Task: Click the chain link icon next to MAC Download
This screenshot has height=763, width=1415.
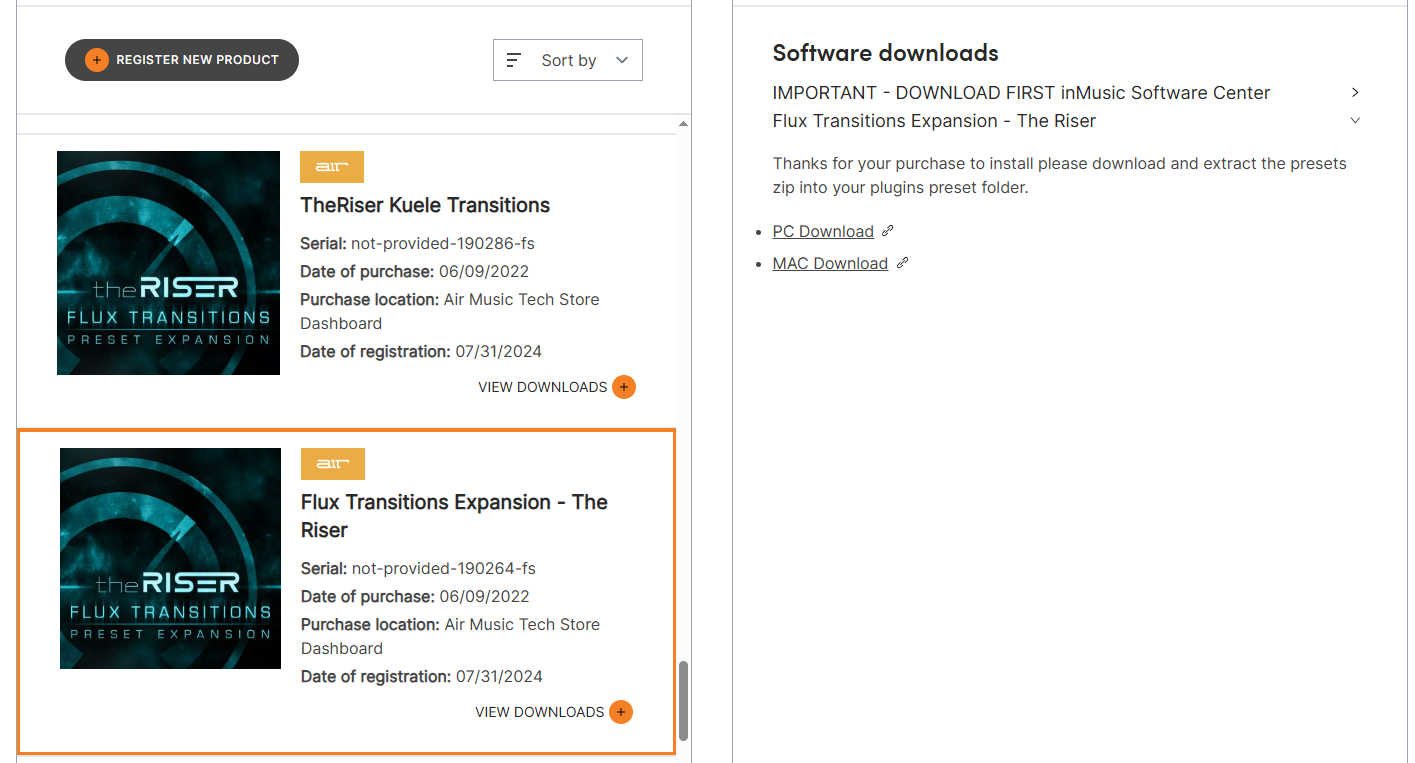Action: click(x=902, y=263)
